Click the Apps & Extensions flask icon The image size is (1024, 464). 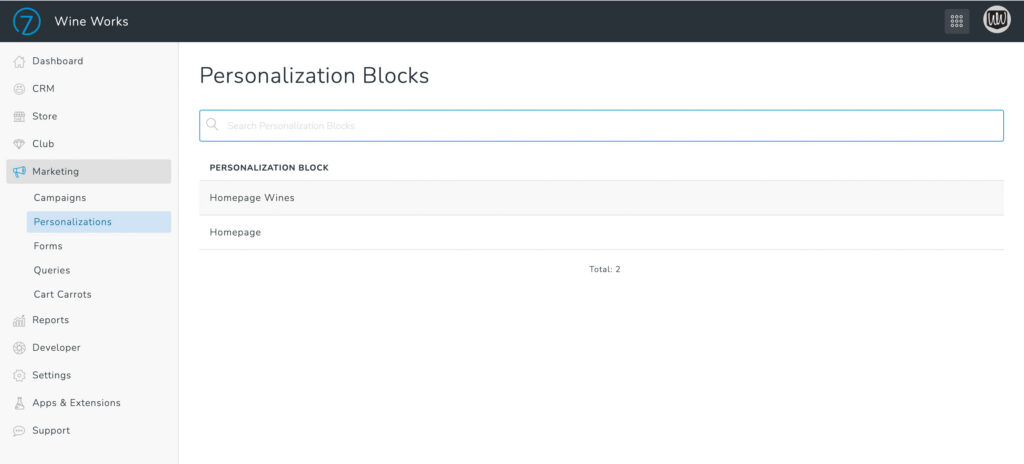pos(19,403)
